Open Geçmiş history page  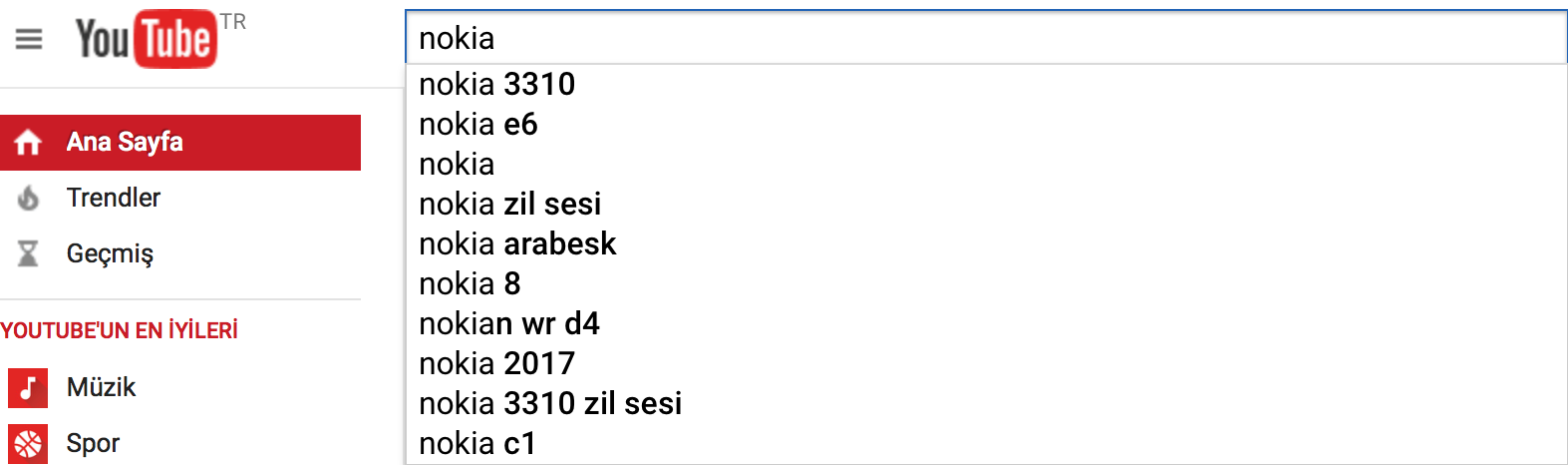point(110,253)
